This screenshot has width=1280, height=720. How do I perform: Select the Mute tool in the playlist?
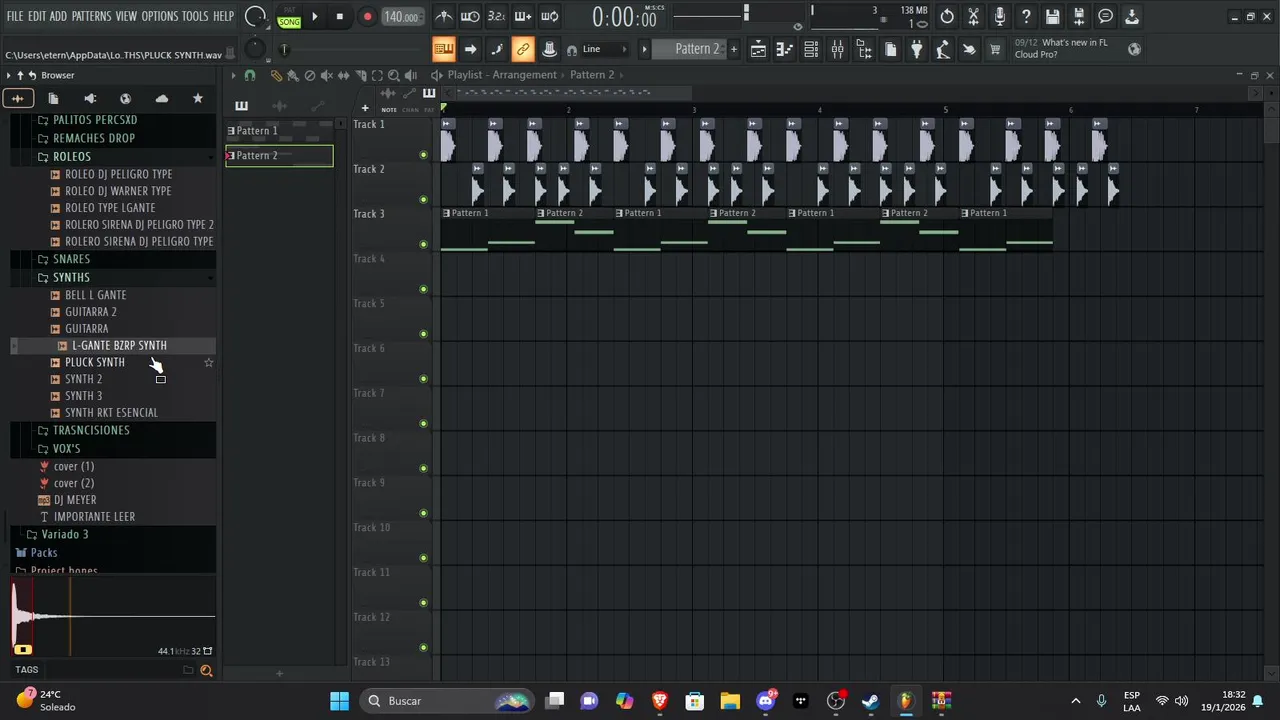pyautogui.click(x=327, y=75)
